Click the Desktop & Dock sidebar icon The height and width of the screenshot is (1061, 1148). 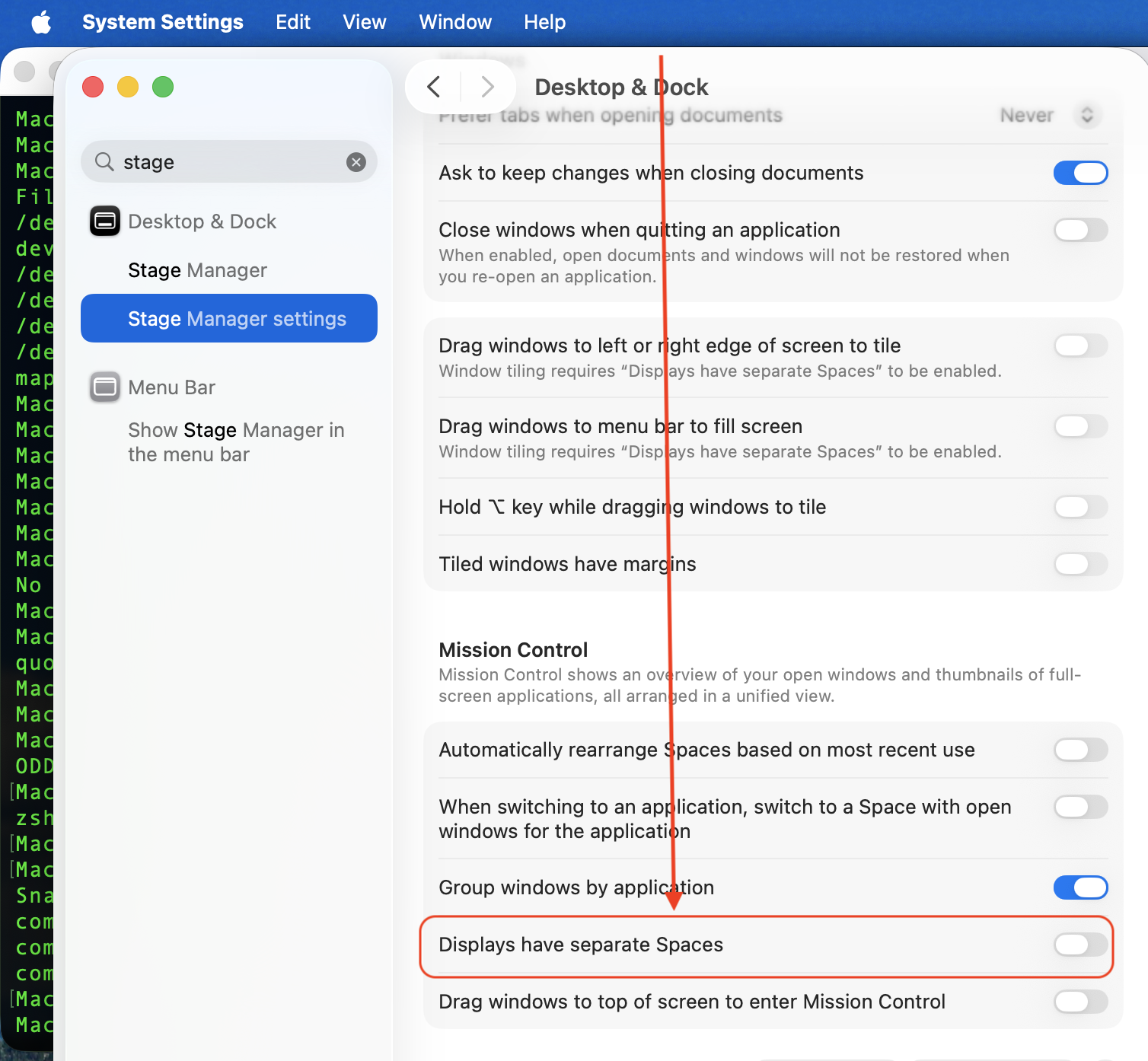[x=105, y=221]
